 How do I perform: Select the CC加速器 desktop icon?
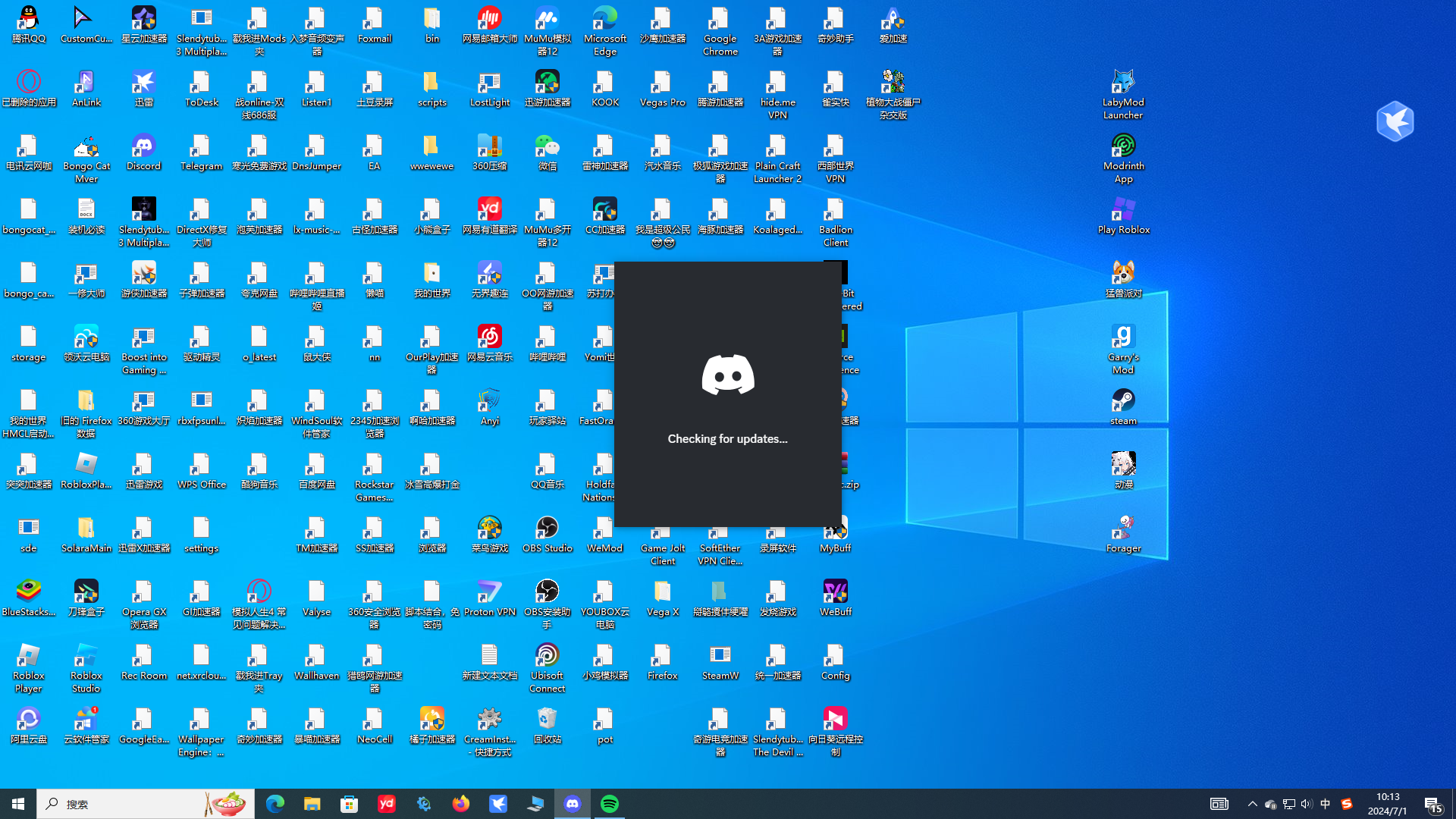[x=605, y=215]
